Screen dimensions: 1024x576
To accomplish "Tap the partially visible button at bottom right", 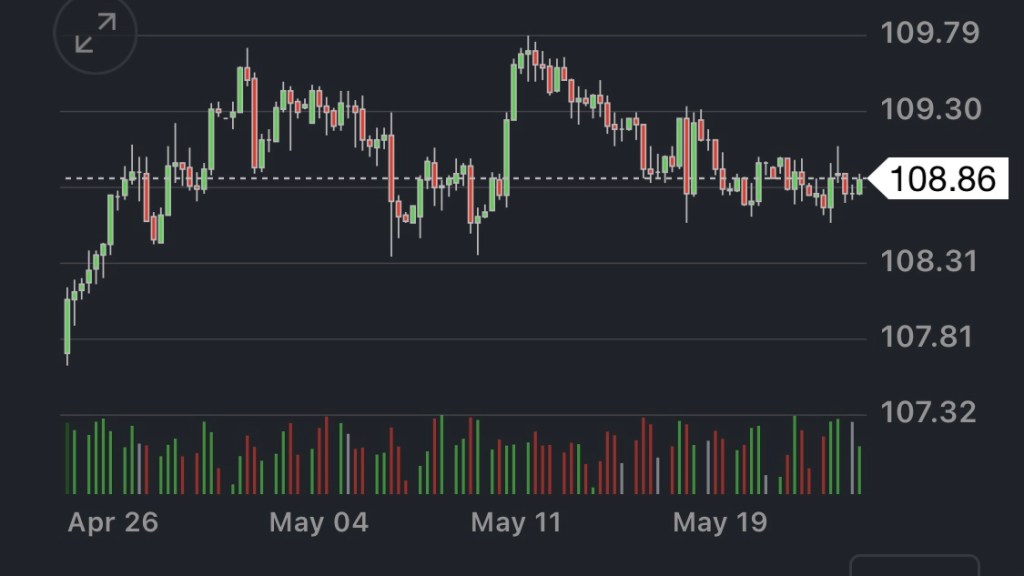I will pos(914,566).
